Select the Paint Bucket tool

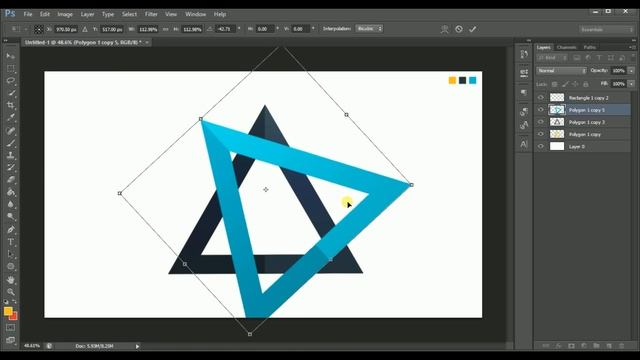coord(11,192)
